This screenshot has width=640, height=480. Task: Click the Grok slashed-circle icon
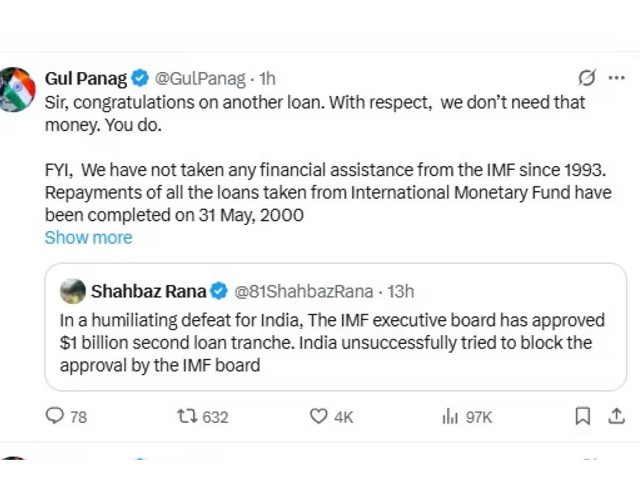[x=587, y=78]
